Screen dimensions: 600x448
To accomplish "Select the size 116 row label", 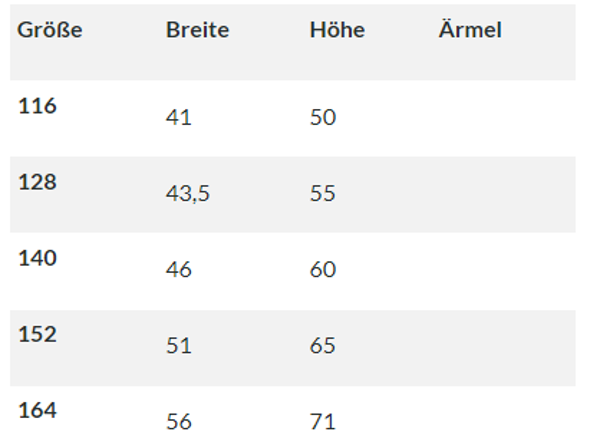I will [x=38, y=106].
